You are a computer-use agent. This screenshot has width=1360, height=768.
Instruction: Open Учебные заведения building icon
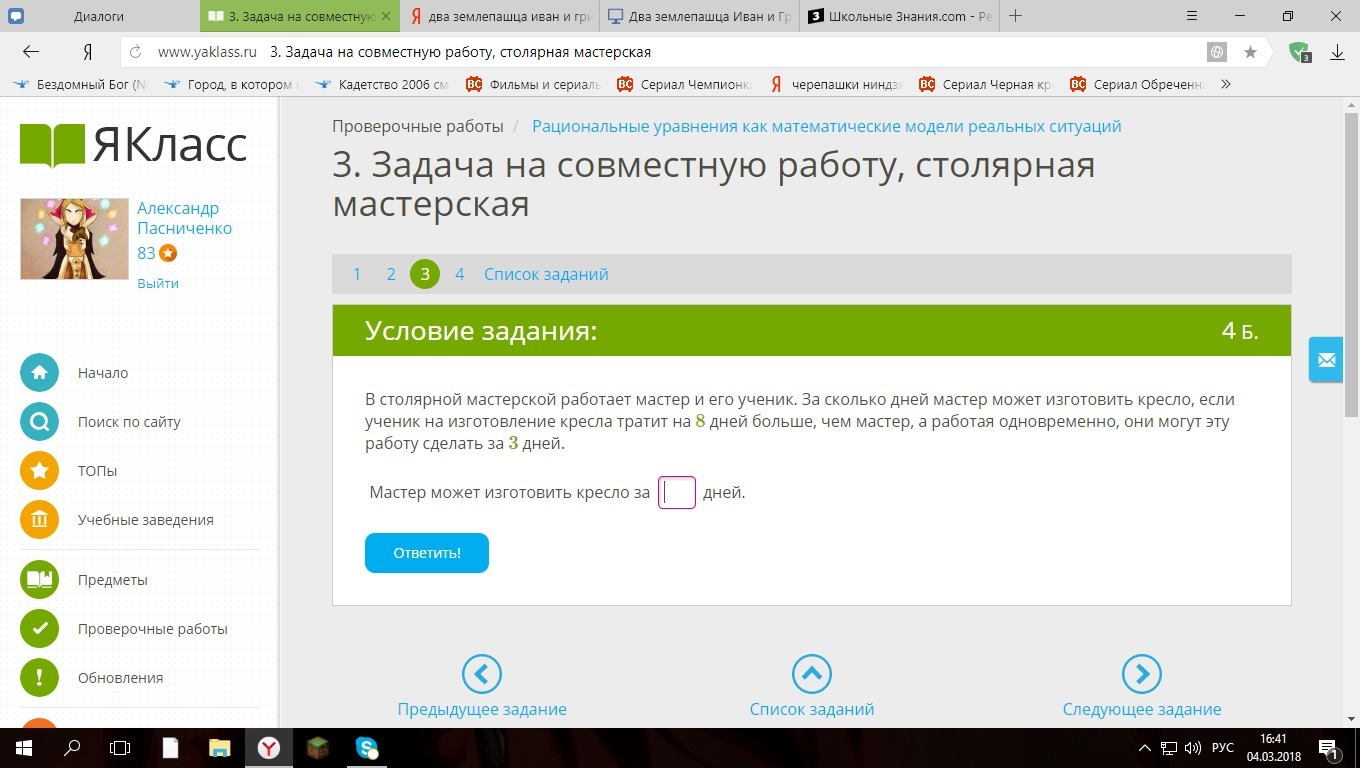[39, 520]
